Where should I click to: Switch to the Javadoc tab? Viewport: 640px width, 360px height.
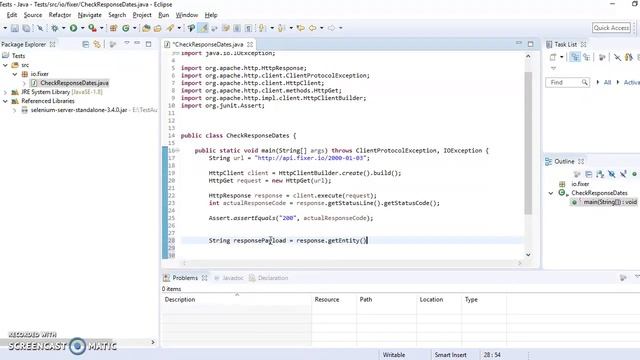[229, 278]
